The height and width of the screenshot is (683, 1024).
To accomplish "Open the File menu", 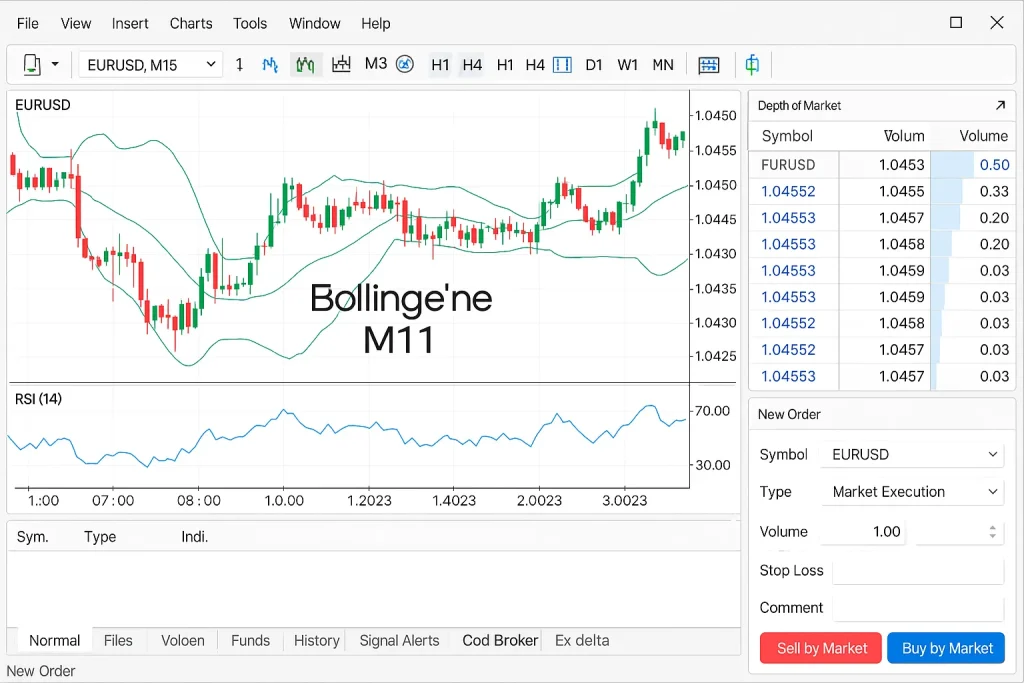I will pyautogui.click(x=27, y=24).
